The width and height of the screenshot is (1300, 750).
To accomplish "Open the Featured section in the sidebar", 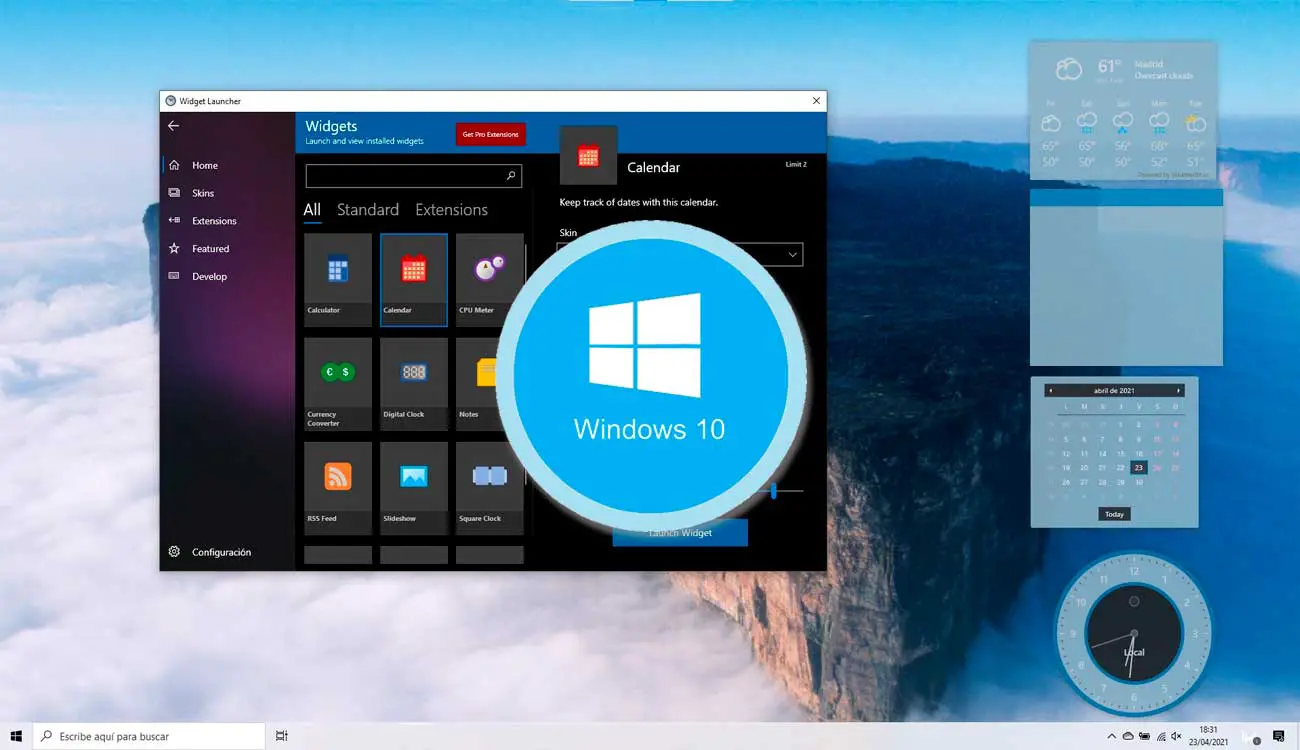I will pos(227,249).
